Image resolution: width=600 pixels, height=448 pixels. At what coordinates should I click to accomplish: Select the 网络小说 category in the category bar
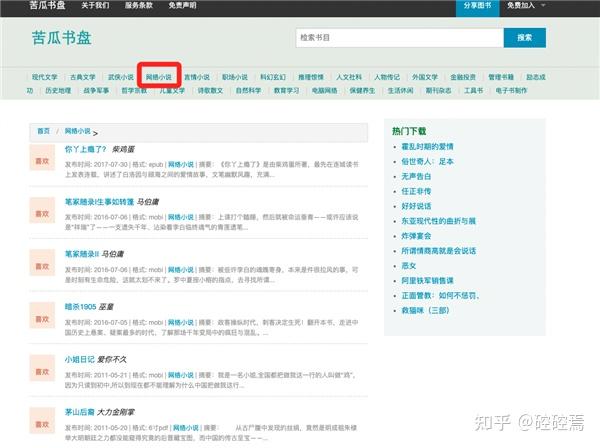click(159, 77)
